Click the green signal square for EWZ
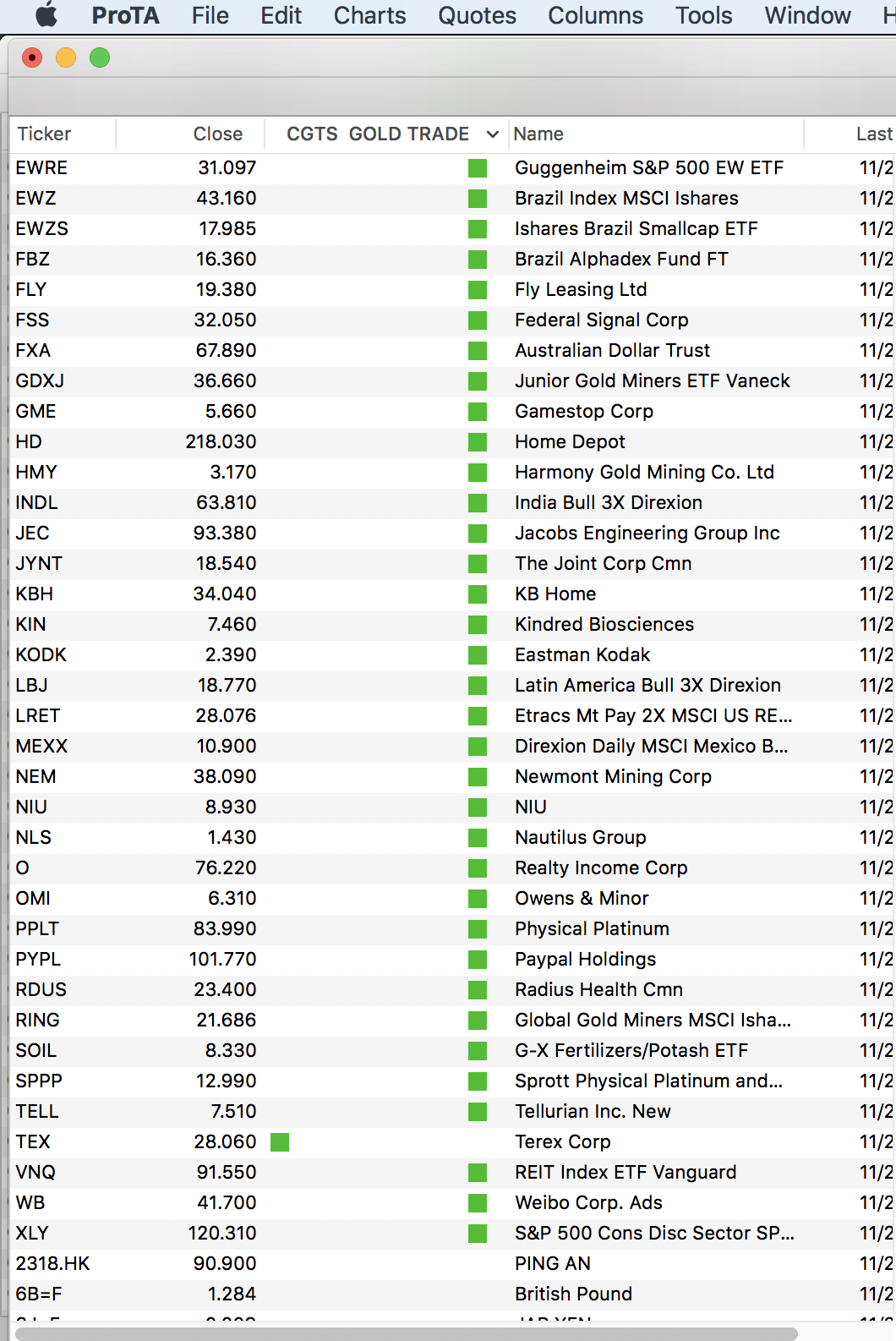 point(478,199)
